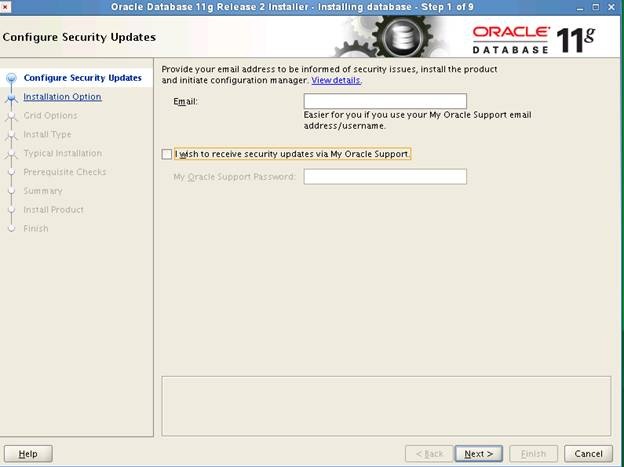
Task: Click the Finish step label in sidebar
Action: [36, 229]
